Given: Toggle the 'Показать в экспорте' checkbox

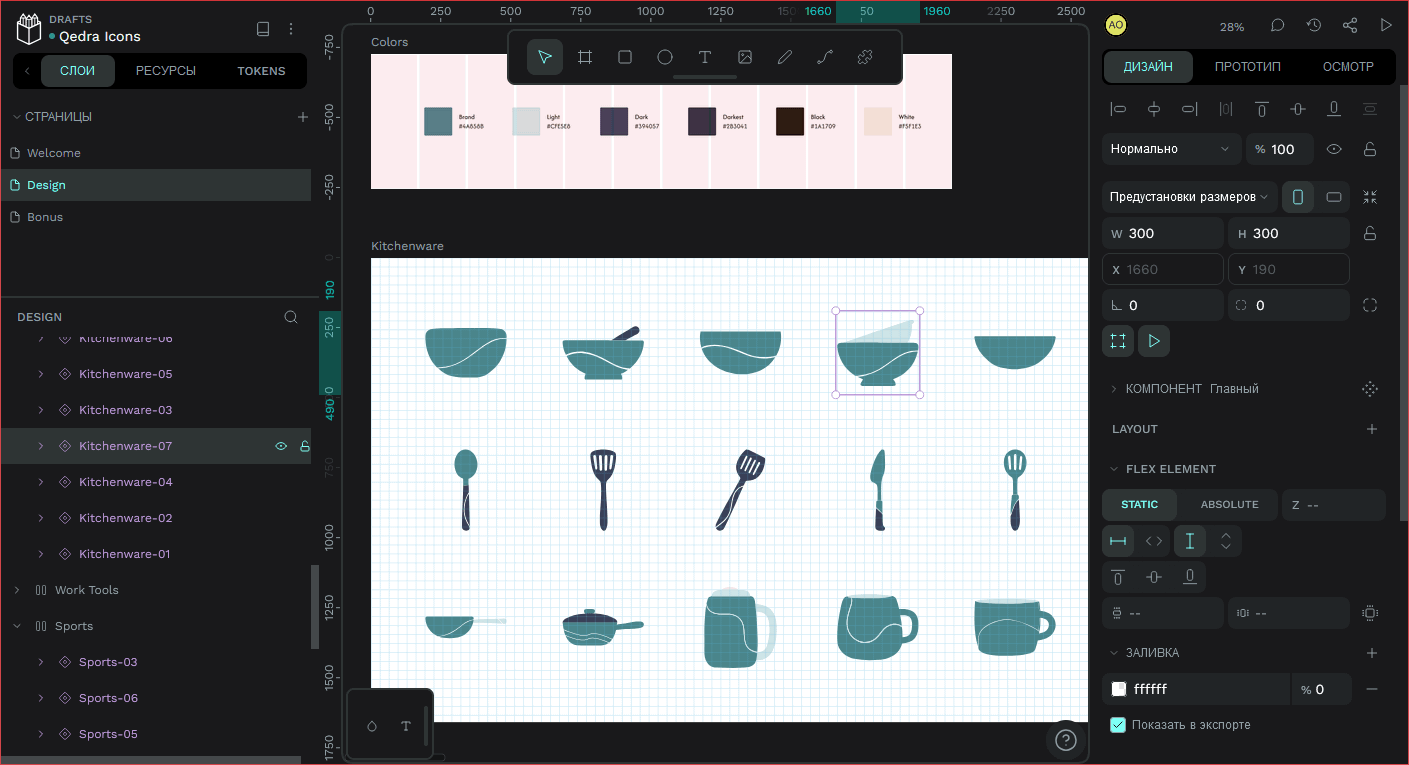Looking at the screenshot, I should (1118, 725).
